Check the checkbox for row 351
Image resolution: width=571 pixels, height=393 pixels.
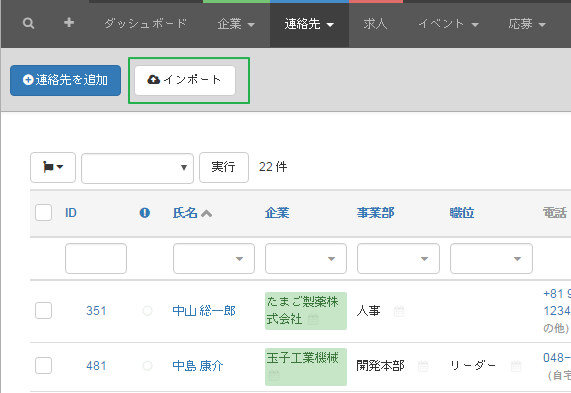click(x=43, y=310)
